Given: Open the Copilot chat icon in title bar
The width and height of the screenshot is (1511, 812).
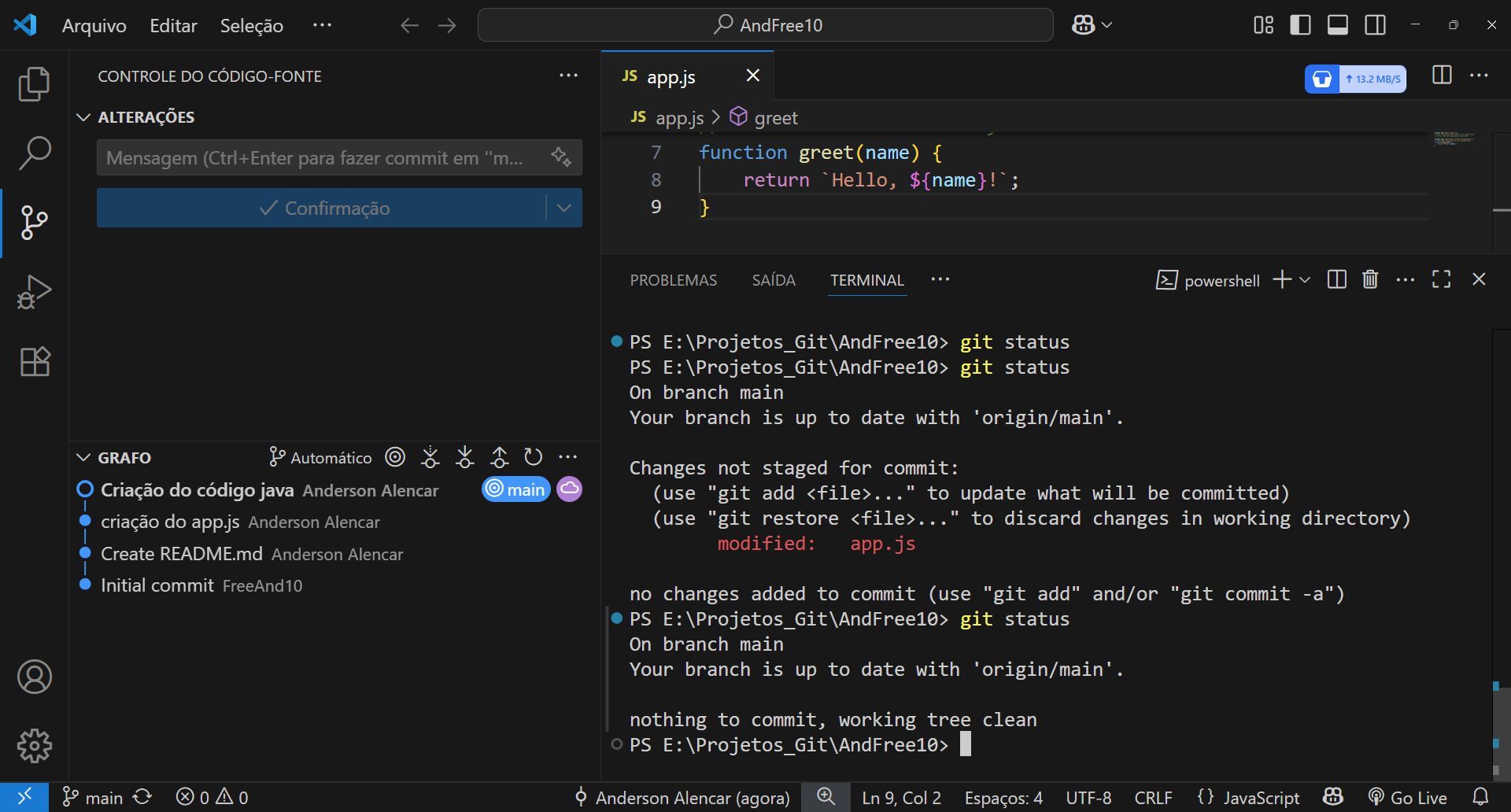Looking at the screenshot, I should tap(1083, 25).
